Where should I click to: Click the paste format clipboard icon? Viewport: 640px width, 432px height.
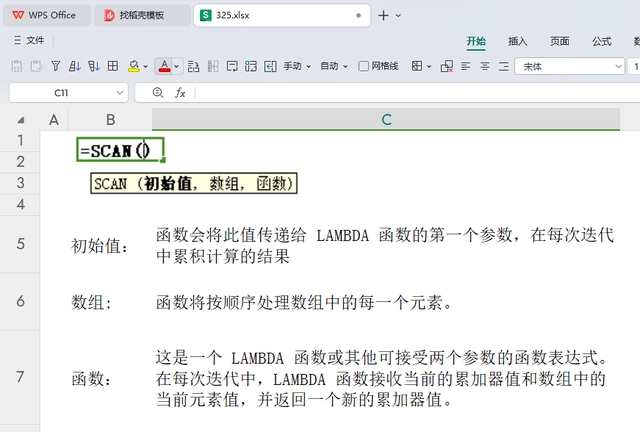[x=36, y=66]
